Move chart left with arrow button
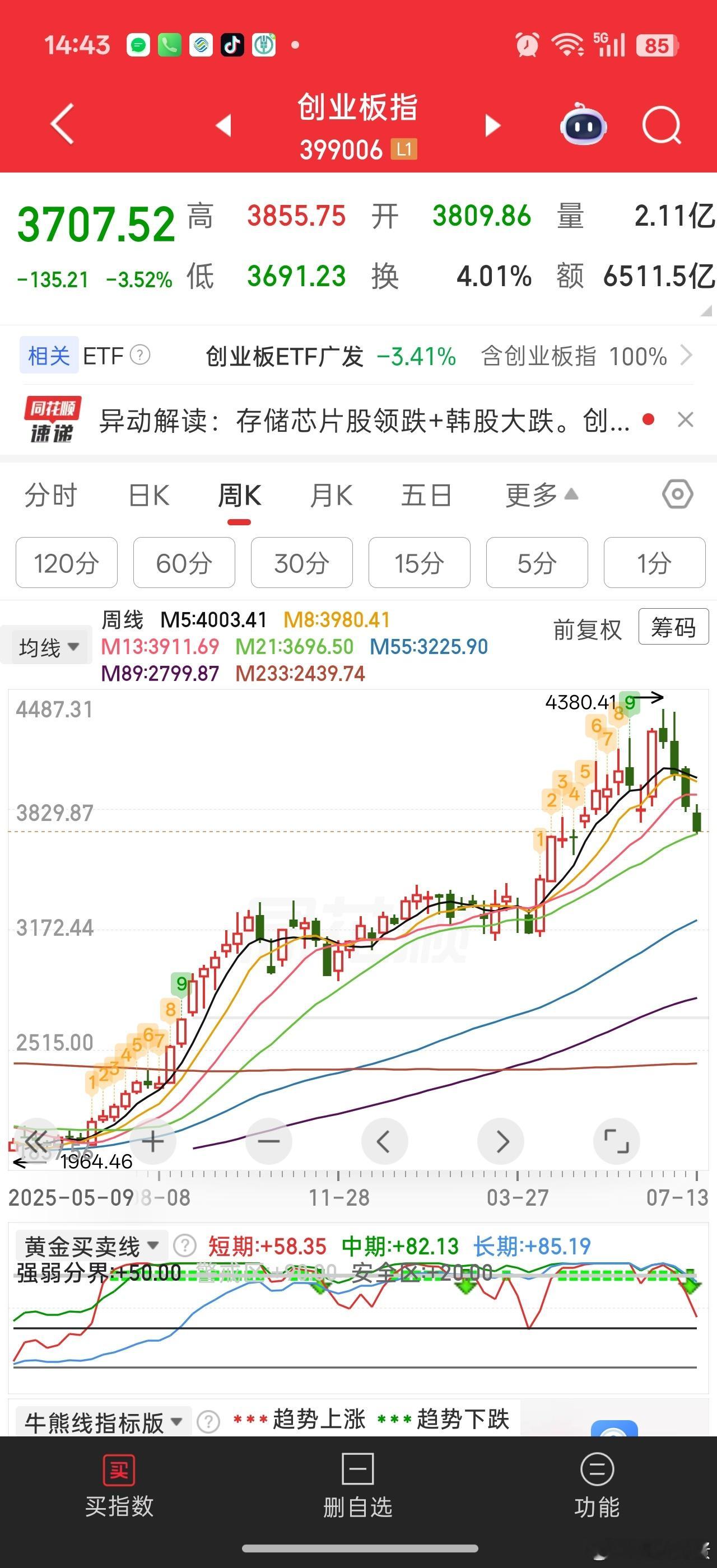The width and height of the screenshot is (717, 1568). pyautogui.click(x=384, y=1142)
